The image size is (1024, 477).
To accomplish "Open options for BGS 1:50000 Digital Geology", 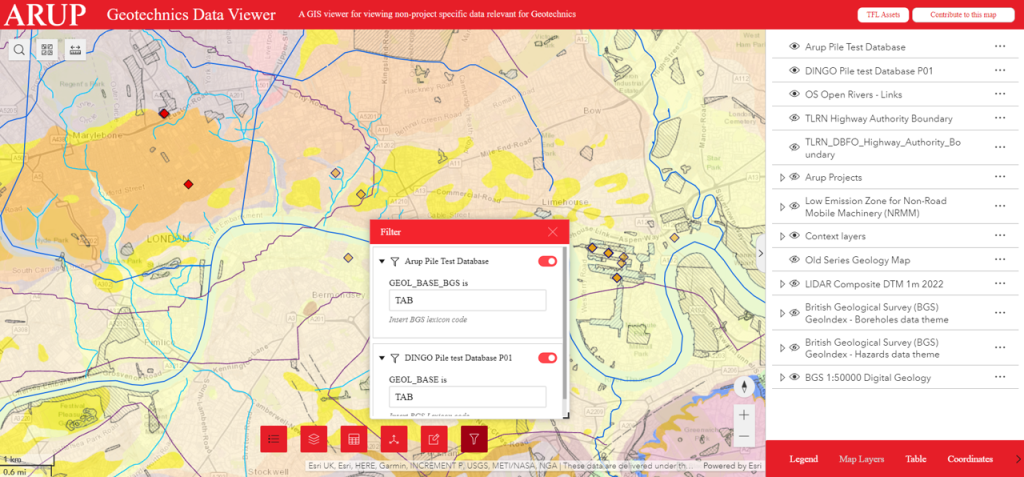I will (1000, 378).
